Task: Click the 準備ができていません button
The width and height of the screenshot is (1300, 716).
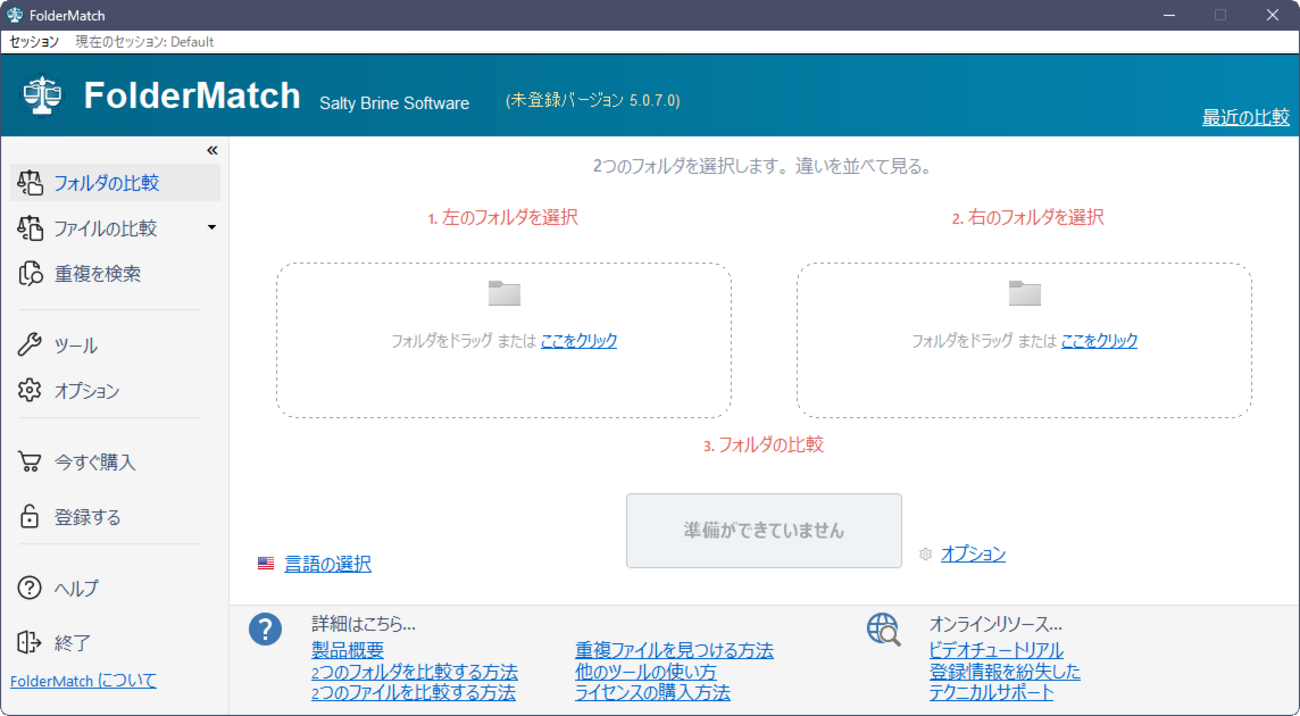Action: (764, 530)
